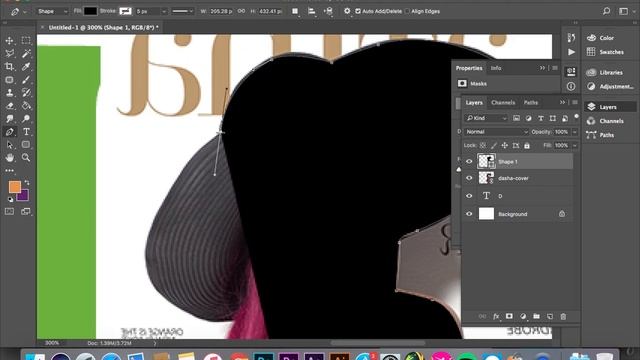Select the Pen tool in toolbar

point(9,132)
